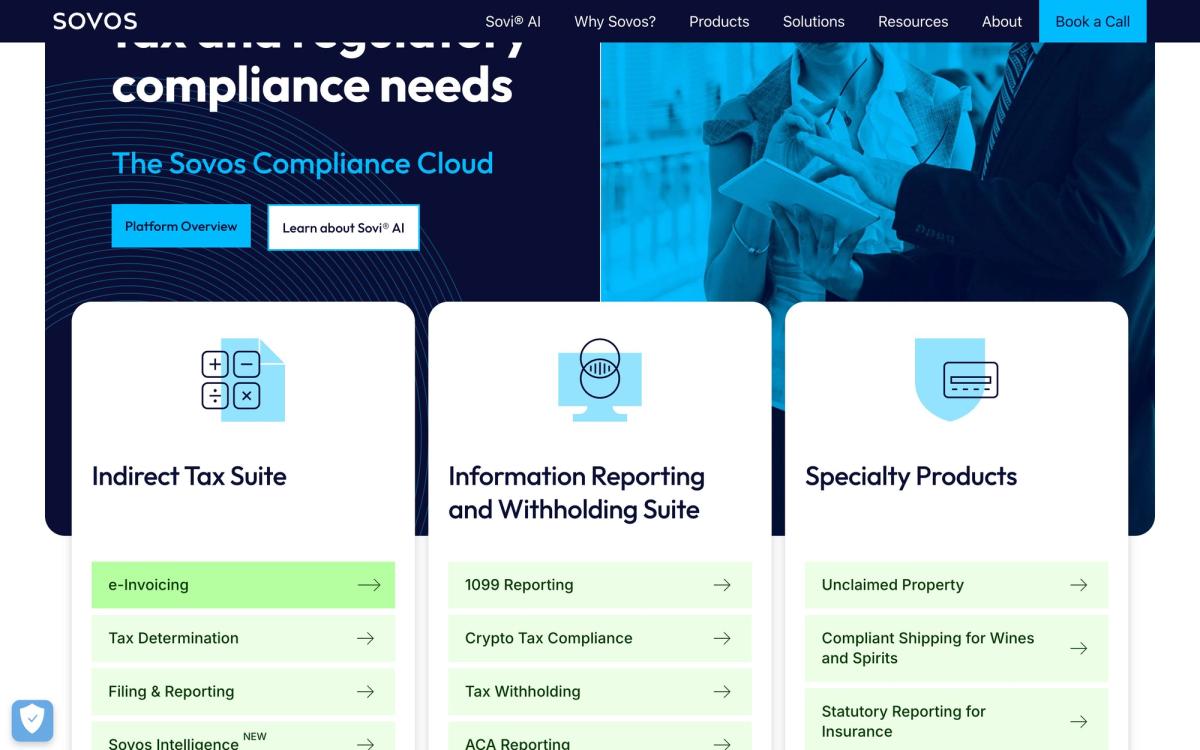Viewport: 1200px width, 750px height.
Task: Open the About menu
Action: pyautogui.click(x=1002, y=21)
